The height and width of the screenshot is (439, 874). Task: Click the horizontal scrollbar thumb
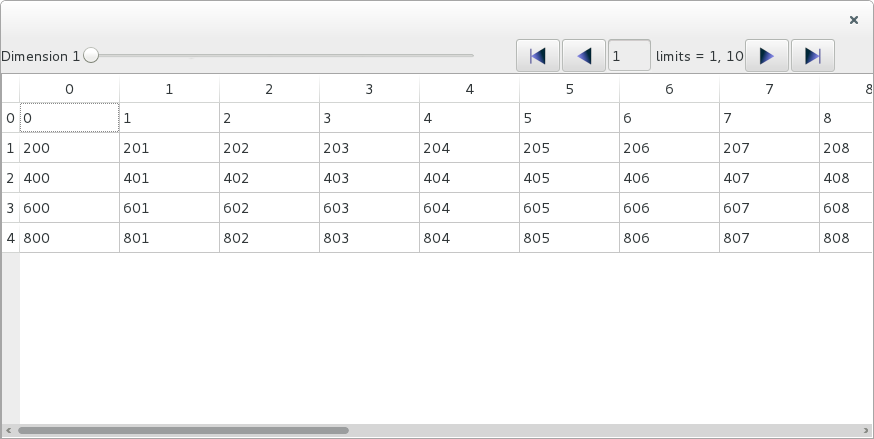pos(183,431)
